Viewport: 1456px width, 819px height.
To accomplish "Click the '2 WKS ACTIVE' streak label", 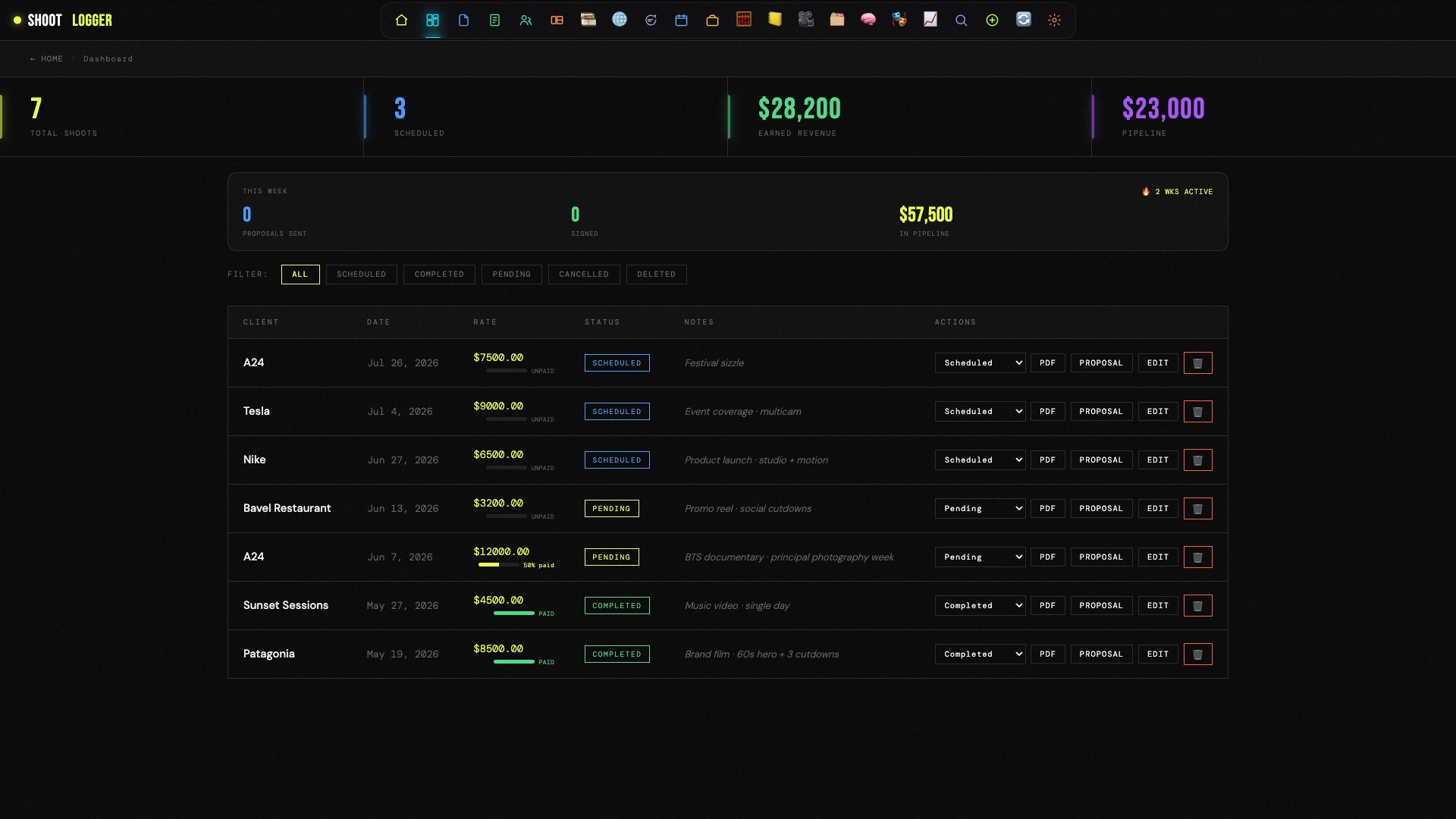I will click(1177, 192).
